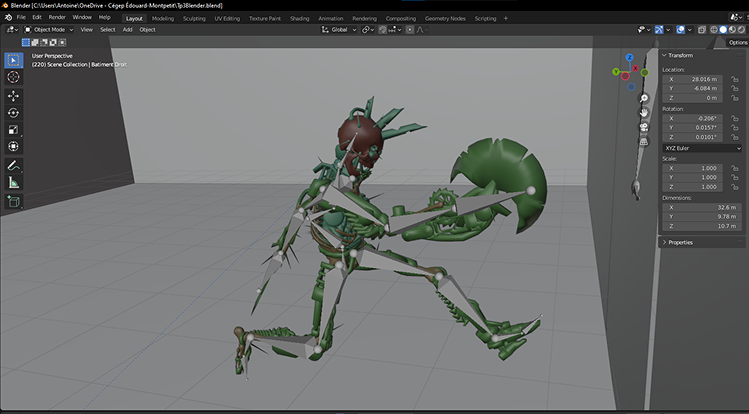Choose the Scale tool
This screenshot has width=749, height=414.
pos(13,130)
